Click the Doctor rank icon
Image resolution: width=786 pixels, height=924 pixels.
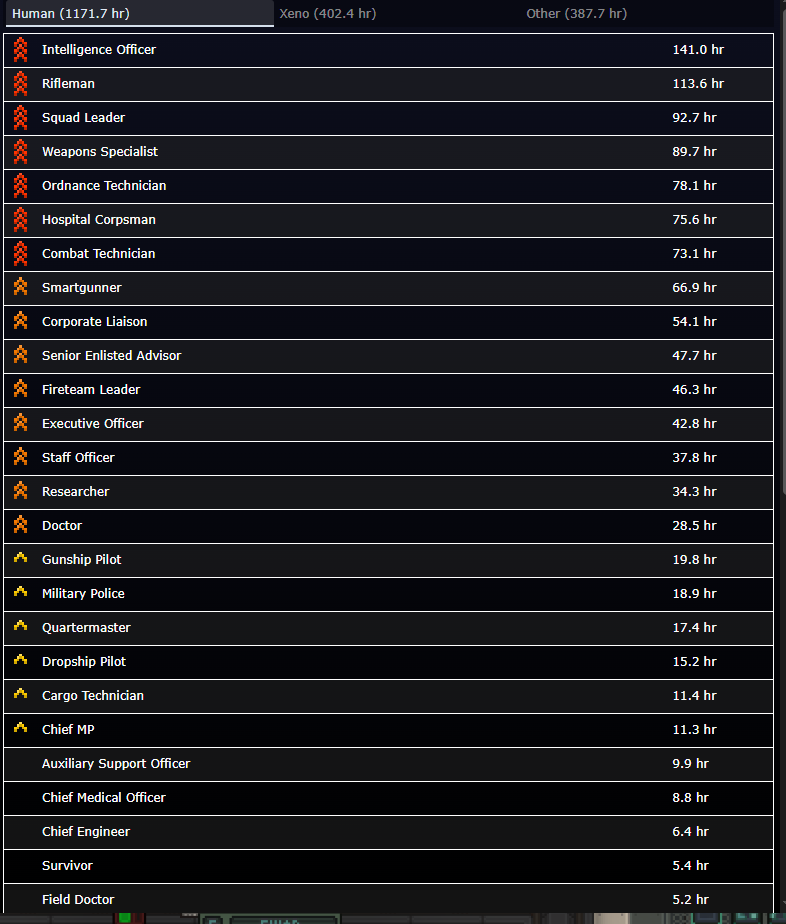click(x=20, y=525)
